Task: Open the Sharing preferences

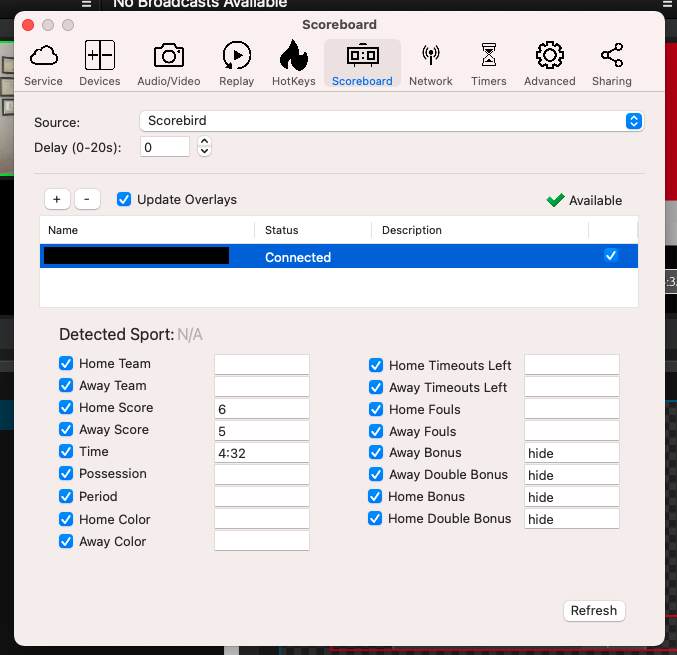Action: (x=611, y=63)
